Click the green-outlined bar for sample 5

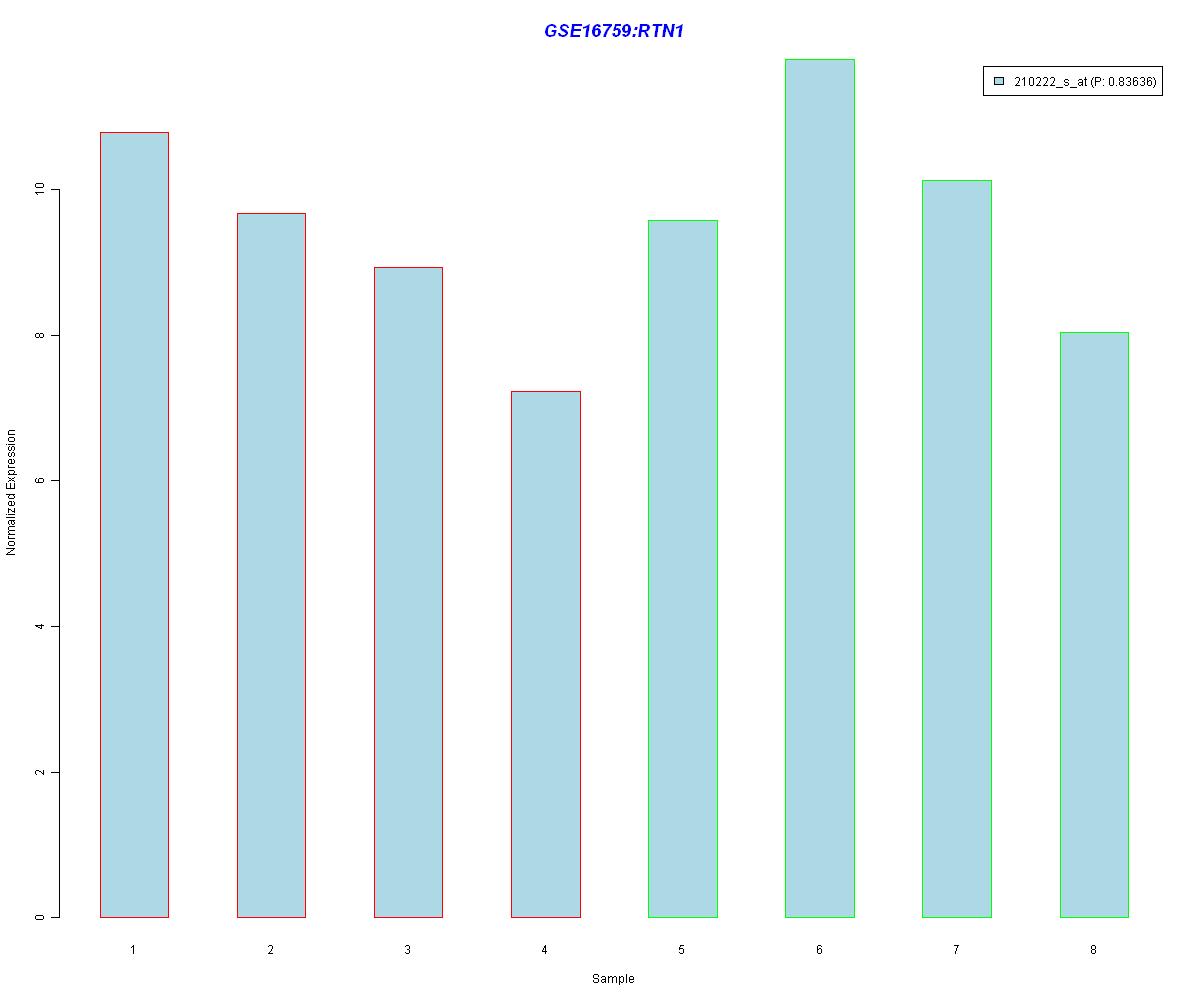coord(682,569)
